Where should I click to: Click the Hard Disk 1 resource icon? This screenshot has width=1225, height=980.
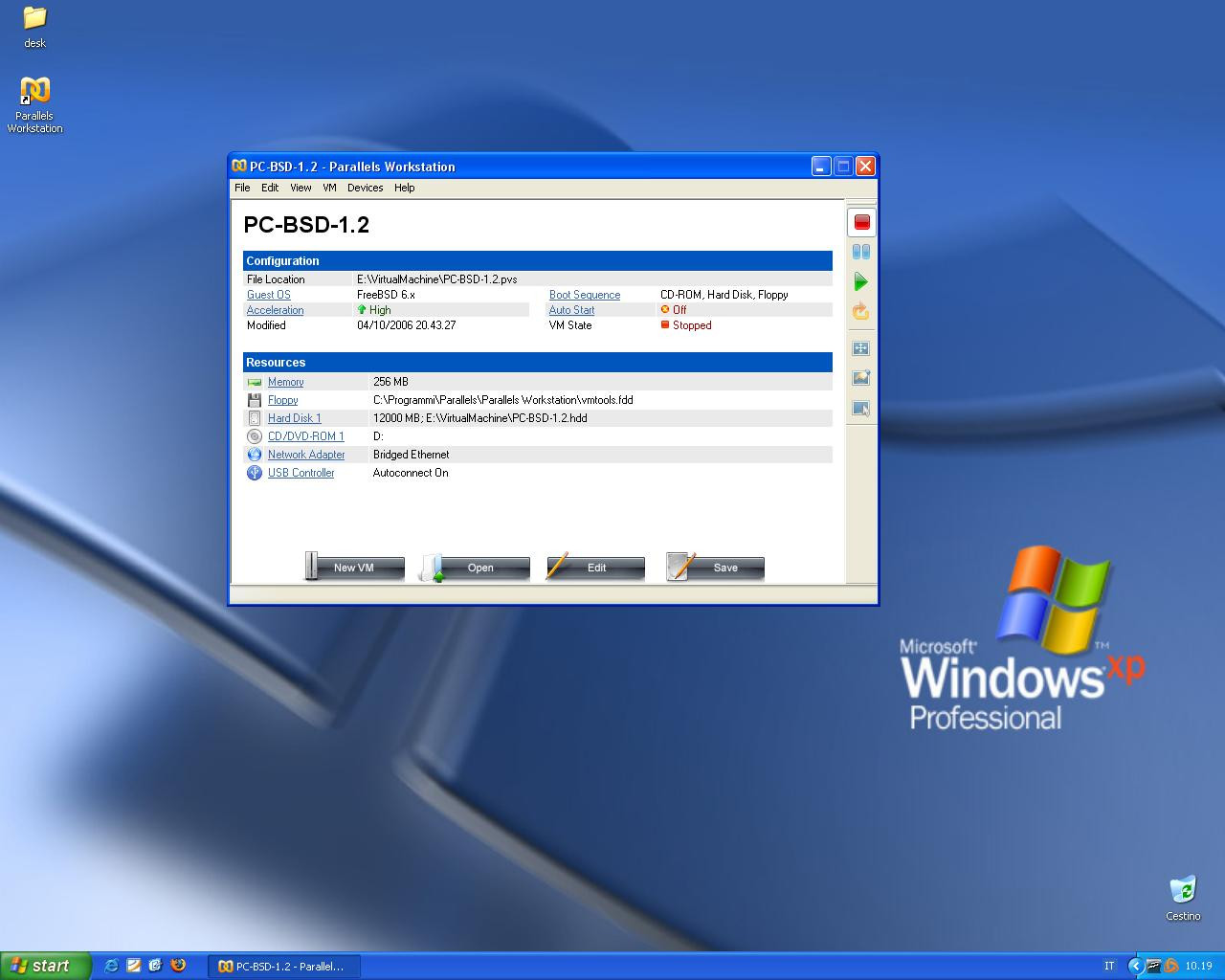pyautogui.click(x=255, y=418)
